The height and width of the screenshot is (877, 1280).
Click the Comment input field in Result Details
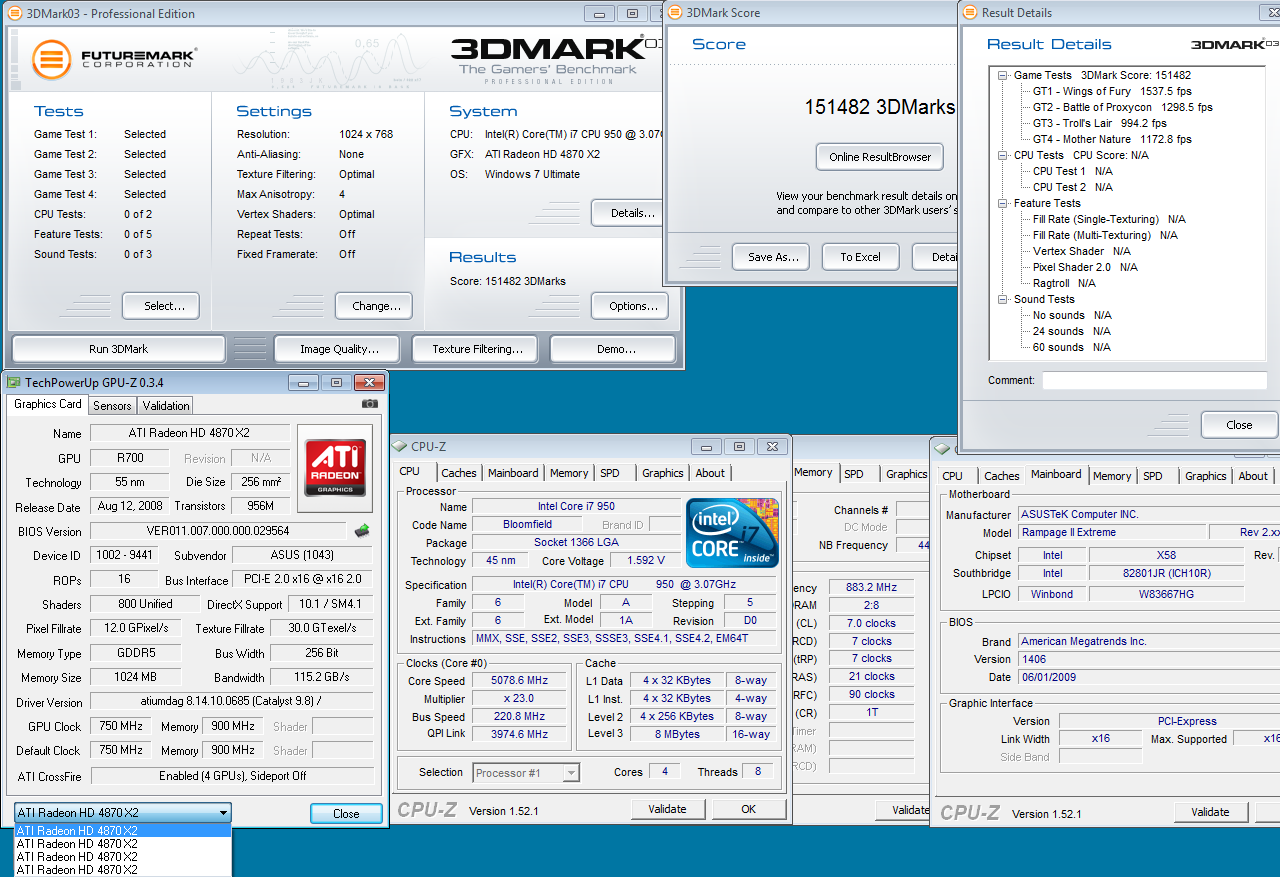click(x=1154, y=381)
